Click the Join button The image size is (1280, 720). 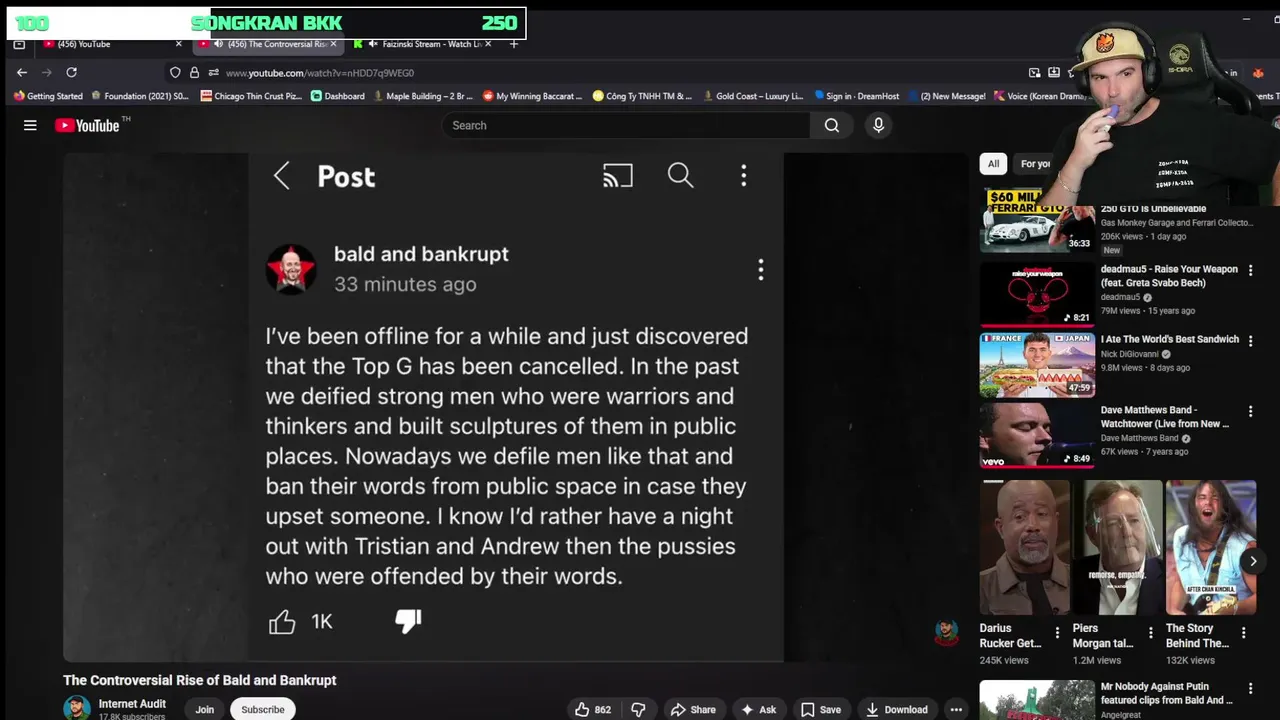tap(204, 709)
